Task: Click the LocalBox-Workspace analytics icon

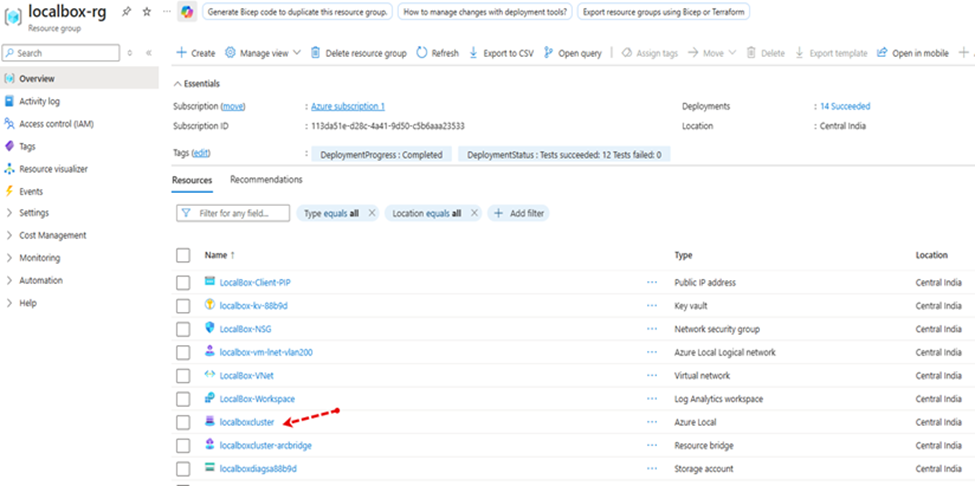Action: tap(210, 398)
